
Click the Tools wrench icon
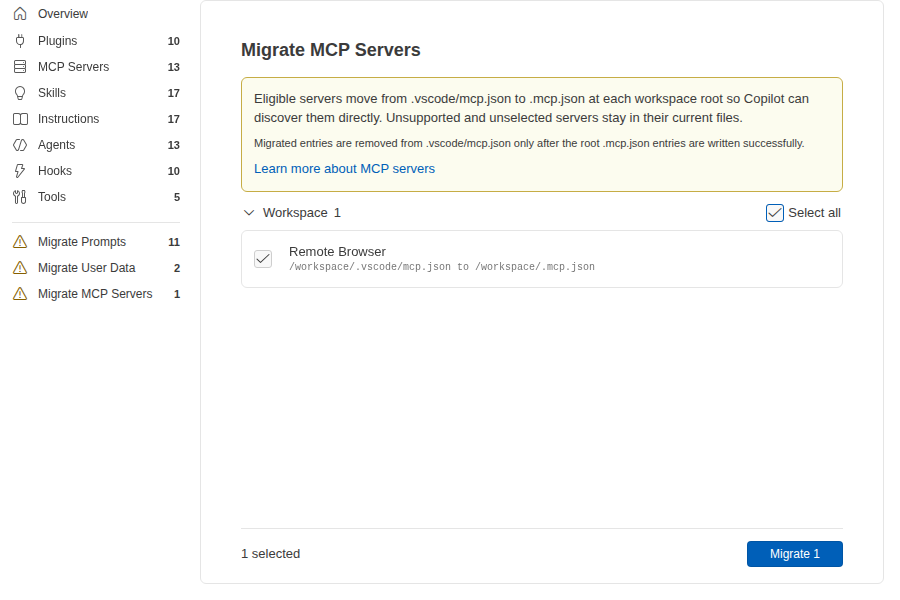[x=20, y=197]
